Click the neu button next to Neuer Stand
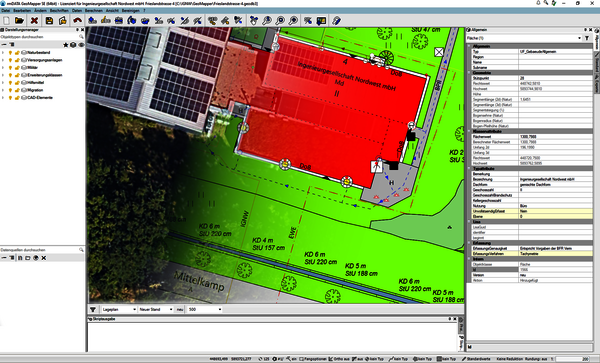The image size is (600, 363). click(x=180, y=309)
